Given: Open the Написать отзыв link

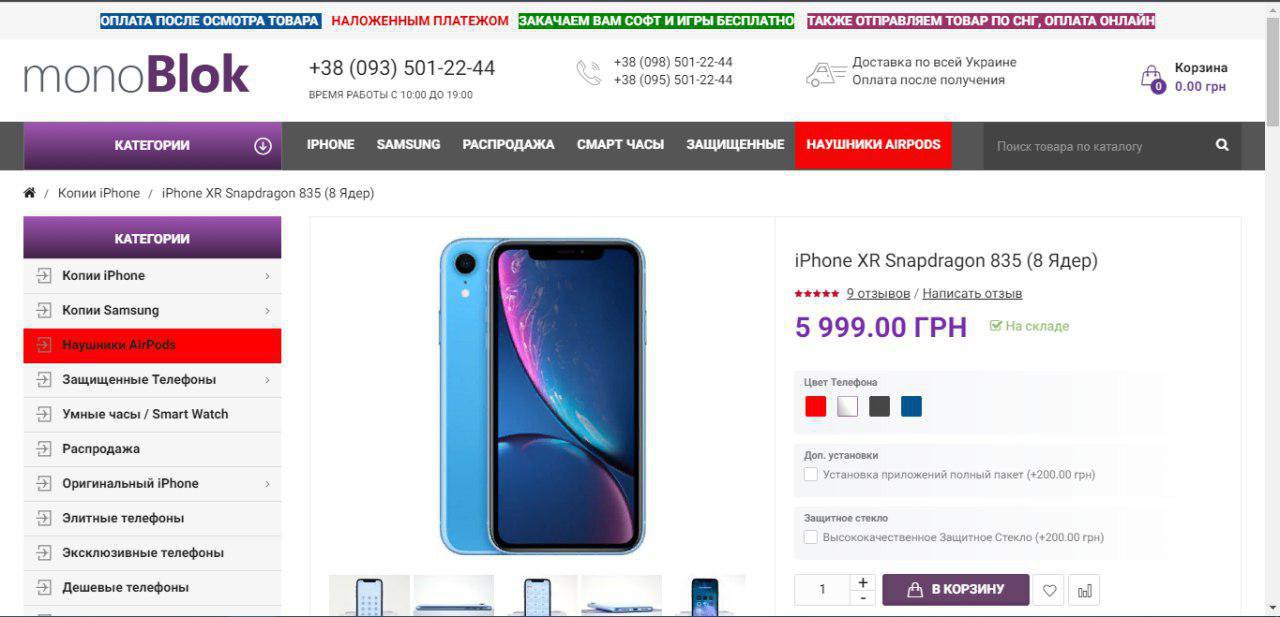Looking at the screenshot, I should (x=972, y=293).
